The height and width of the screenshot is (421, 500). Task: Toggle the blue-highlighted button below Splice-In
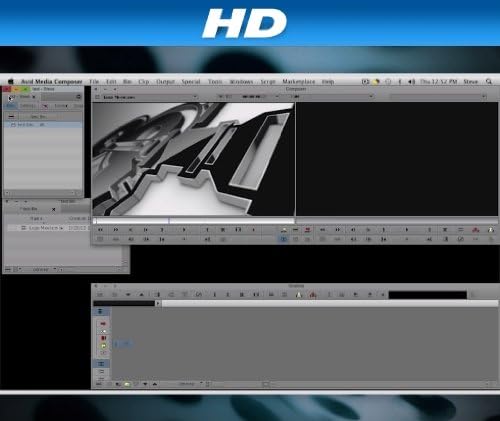283,239
